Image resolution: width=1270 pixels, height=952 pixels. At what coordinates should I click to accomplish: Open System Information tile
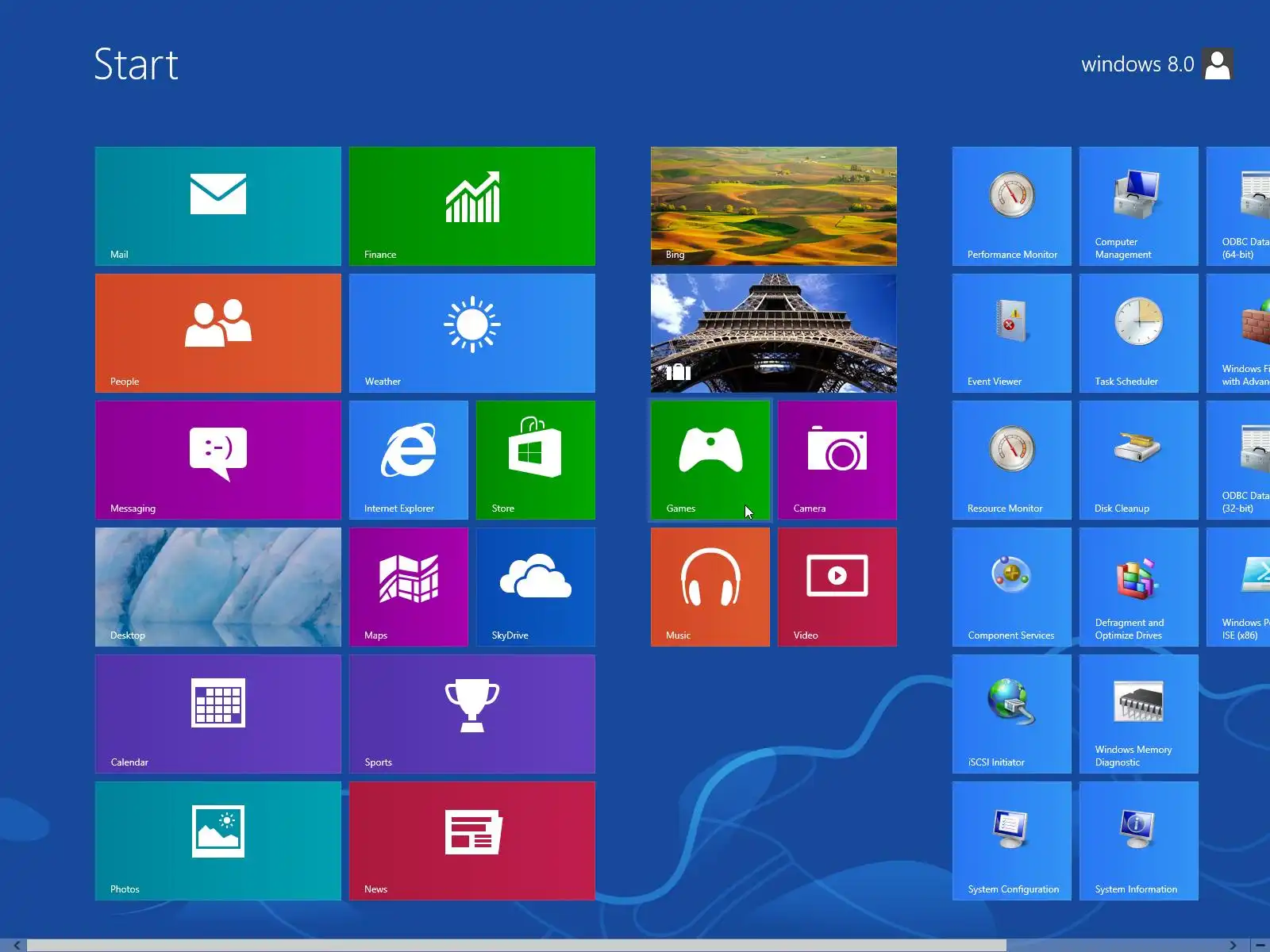[x=1139, y=841]
